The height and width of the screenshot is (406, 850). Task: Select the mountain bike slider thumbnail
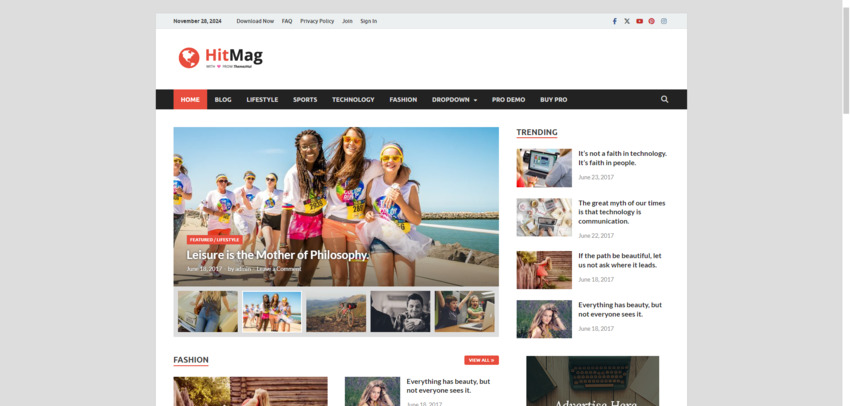click(x=336, y=312)
